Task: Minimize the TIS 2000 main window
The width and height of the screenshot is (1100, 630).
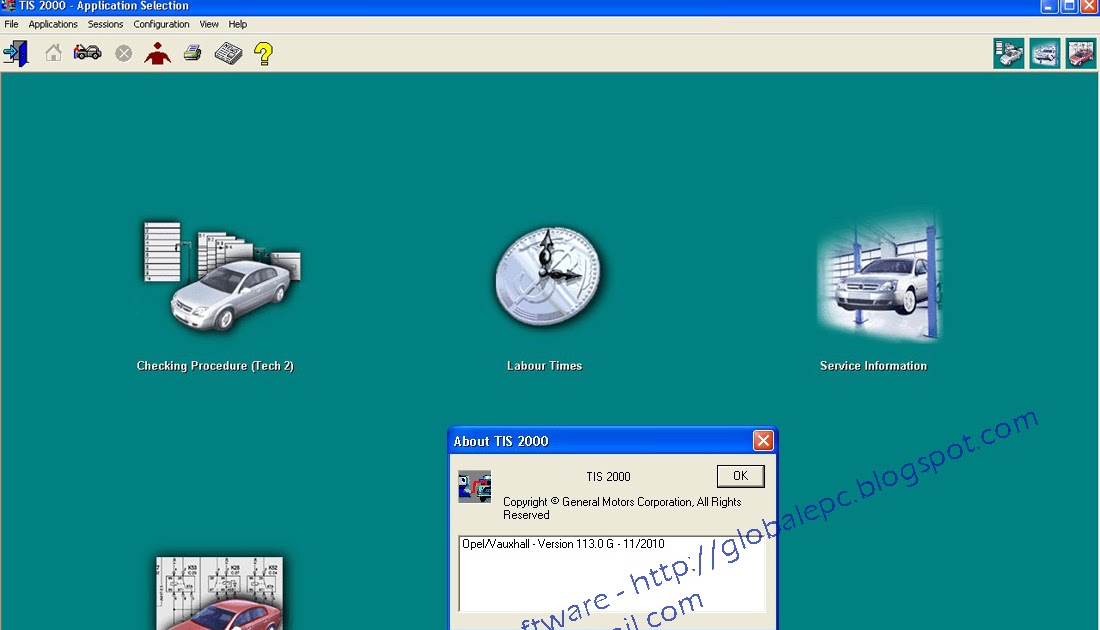Action: click(1048, 6)
